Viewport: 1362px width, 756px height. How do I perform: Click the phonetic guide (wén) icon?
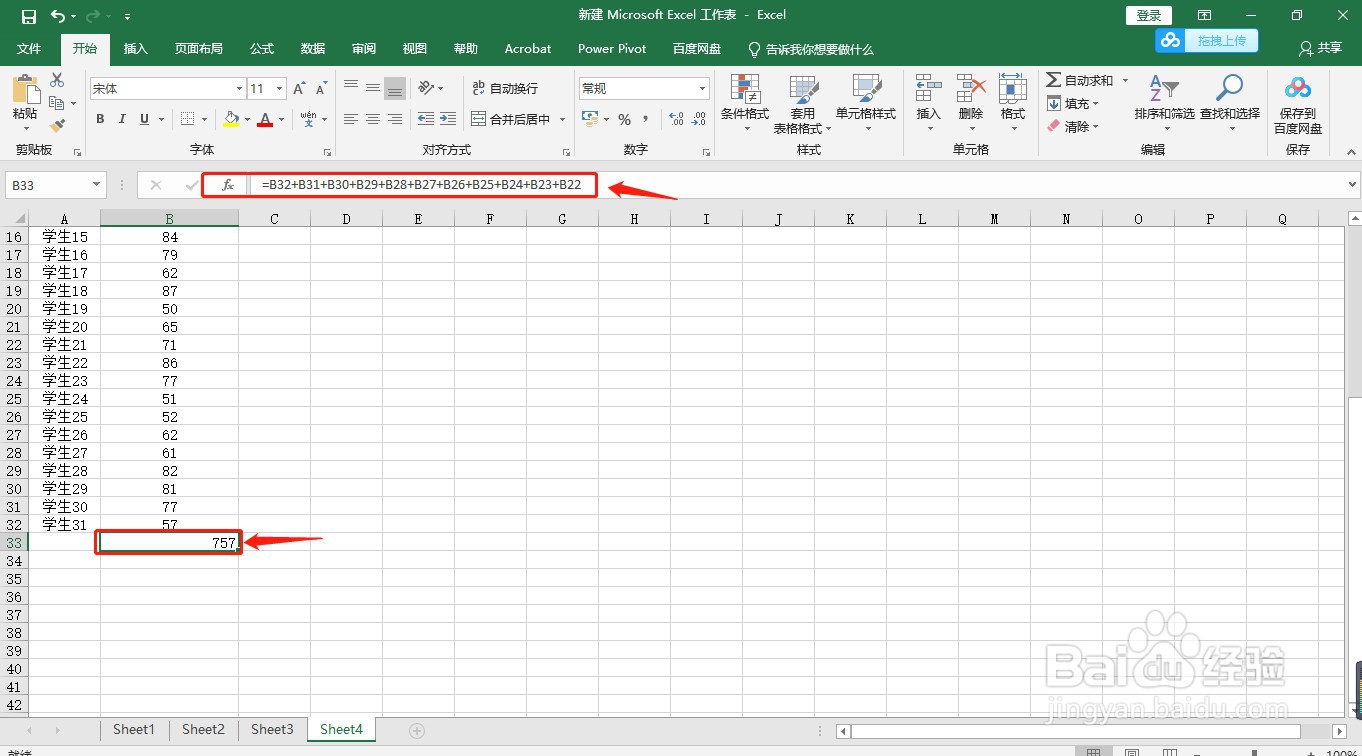pos(309,119)
